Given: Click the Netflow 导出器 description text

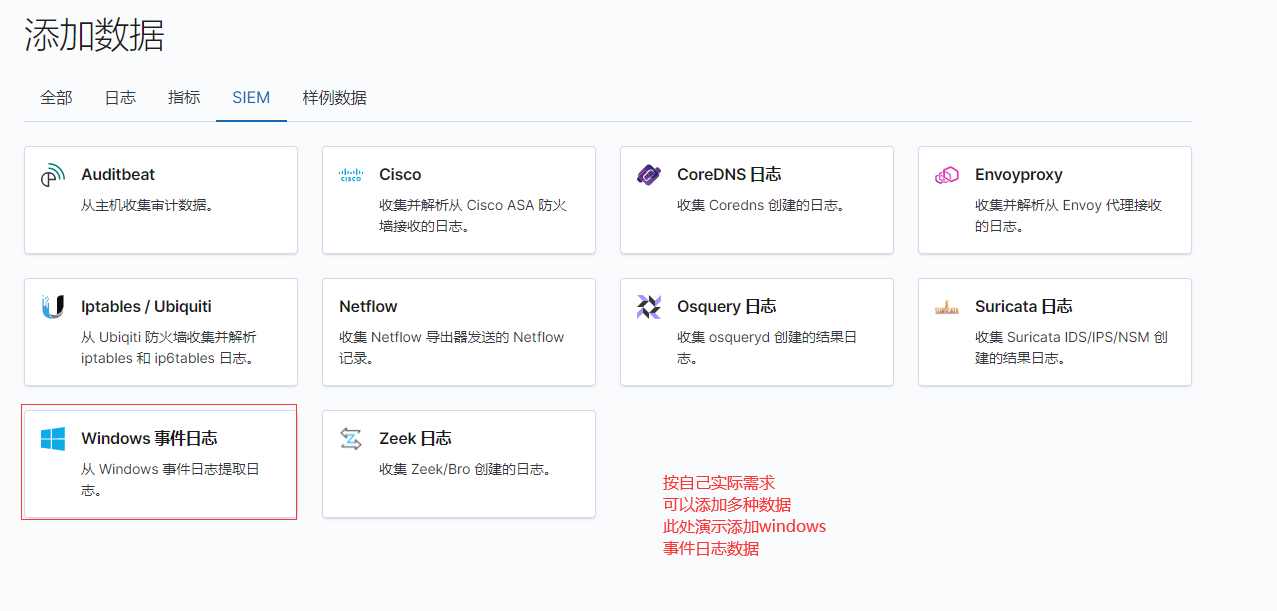Looking at the screenshot, I should pos(452,348).
